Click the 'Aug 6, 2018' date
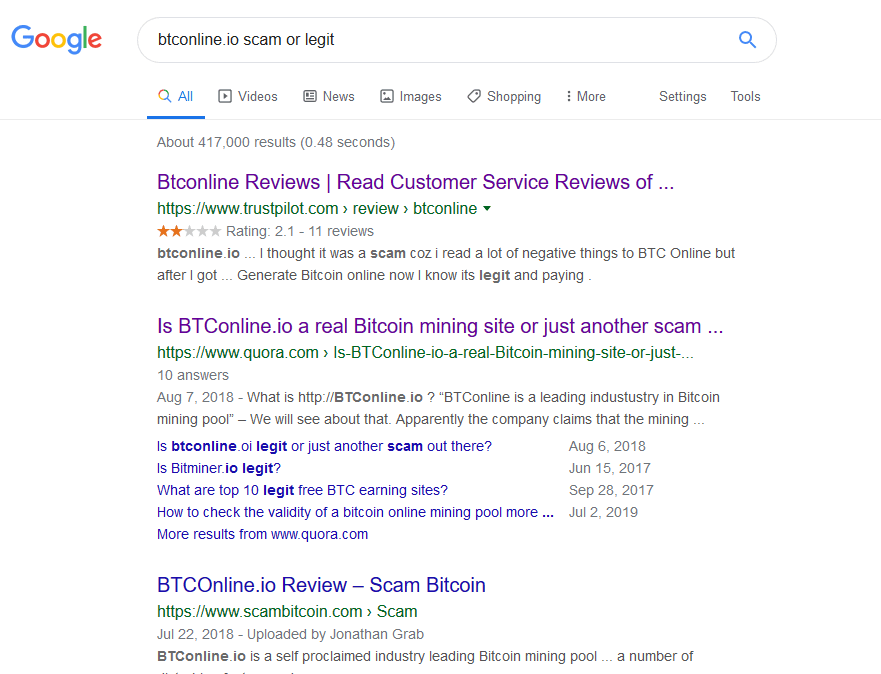 [607, 446]
